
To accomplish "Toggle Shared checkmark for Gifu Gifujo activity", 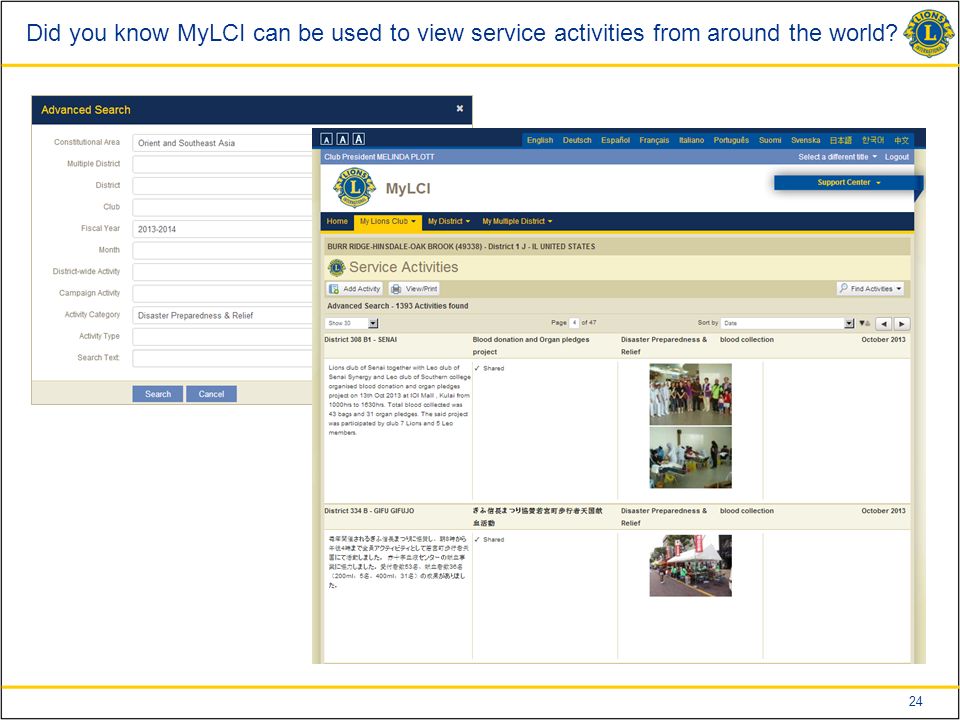I will point(477,539).
